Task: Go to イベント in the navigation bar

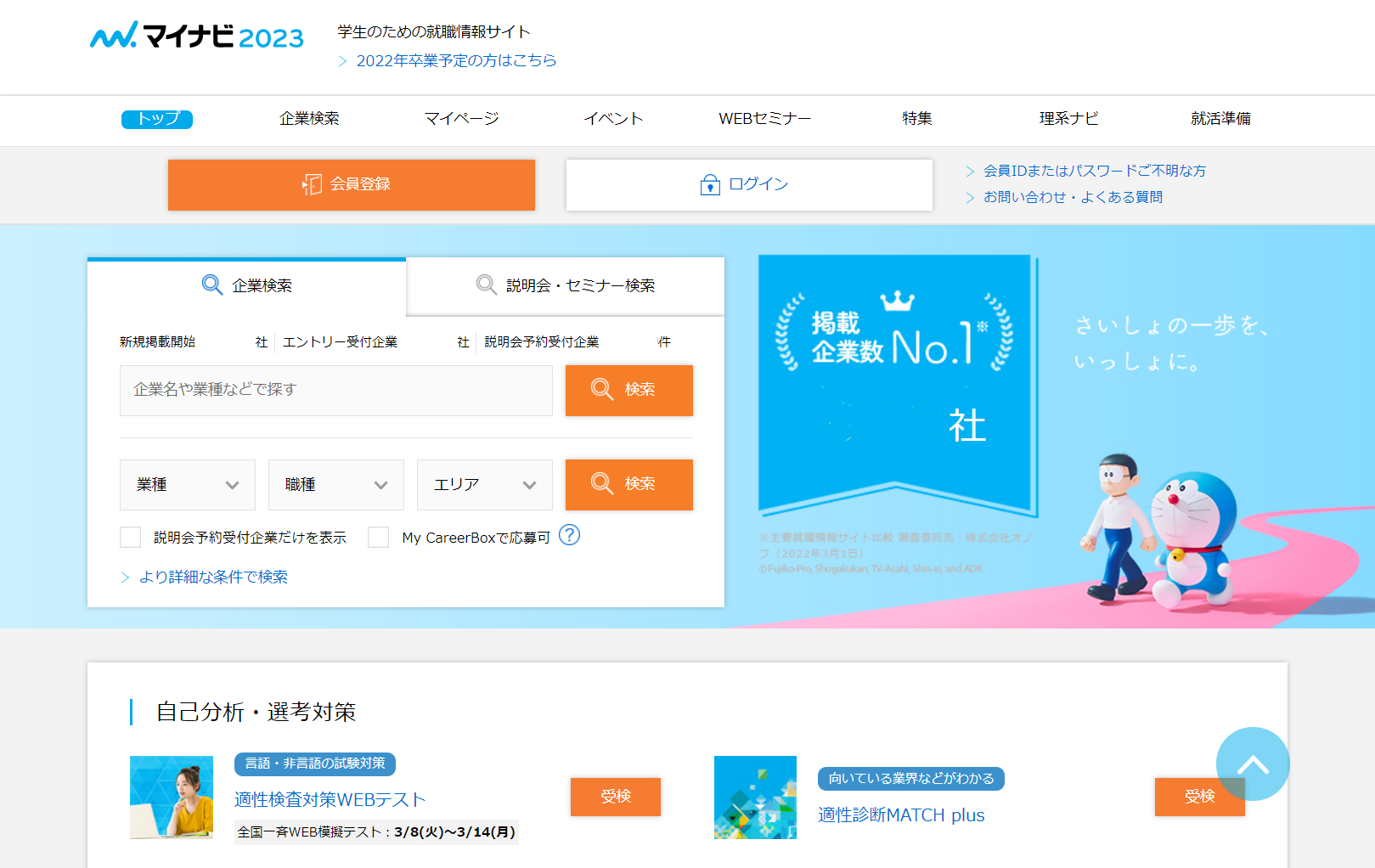Action: coord(613,119)
